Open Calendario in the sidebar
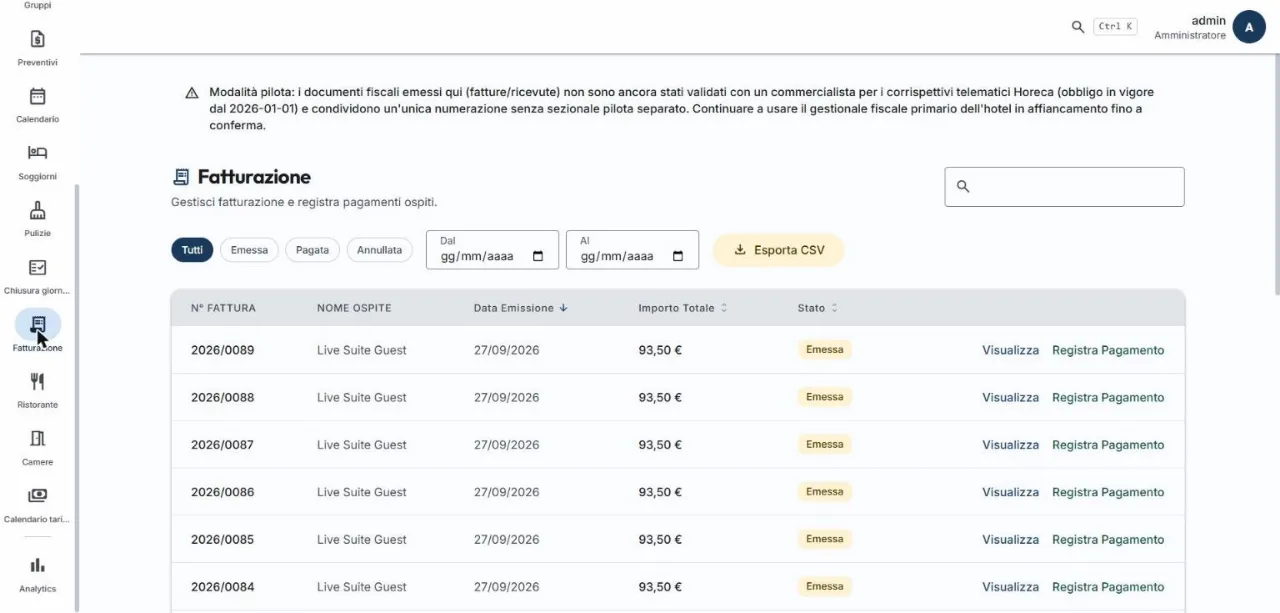Viewport: 1280px width, 613px height. click(37, 105)
